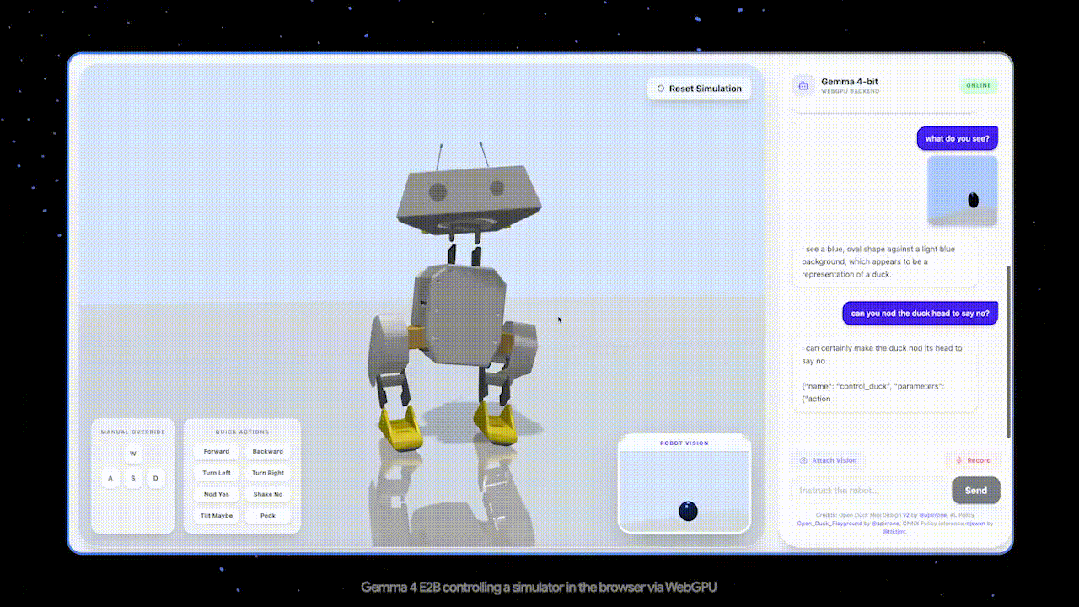Open the image thumbnail in the chat
Viewport: 1079px width, 607px height.
tap(962, 190)
